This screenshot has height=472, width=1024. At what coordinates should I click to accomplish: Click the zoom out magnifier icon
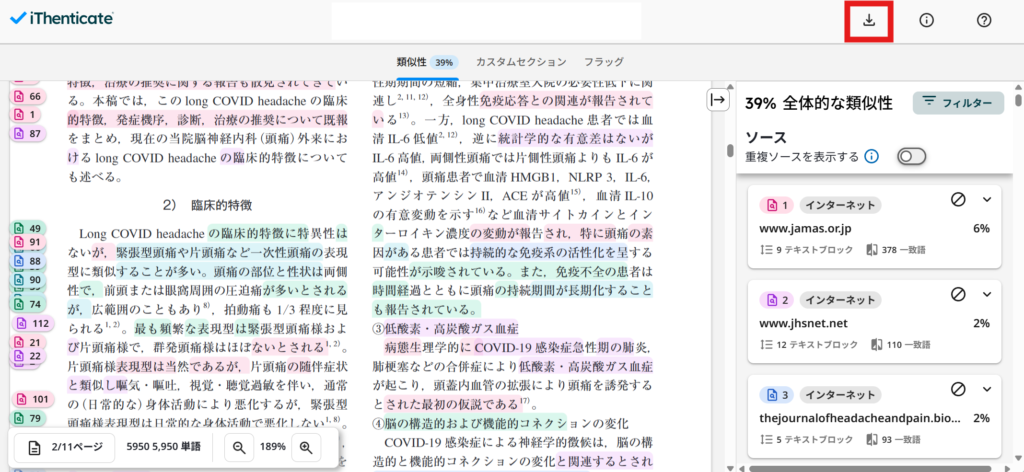coord(240,448)
